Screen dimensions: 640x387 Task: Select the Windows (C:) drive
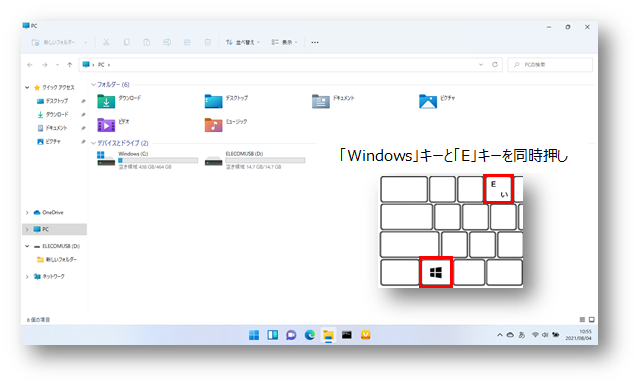[x=147, y=160]
